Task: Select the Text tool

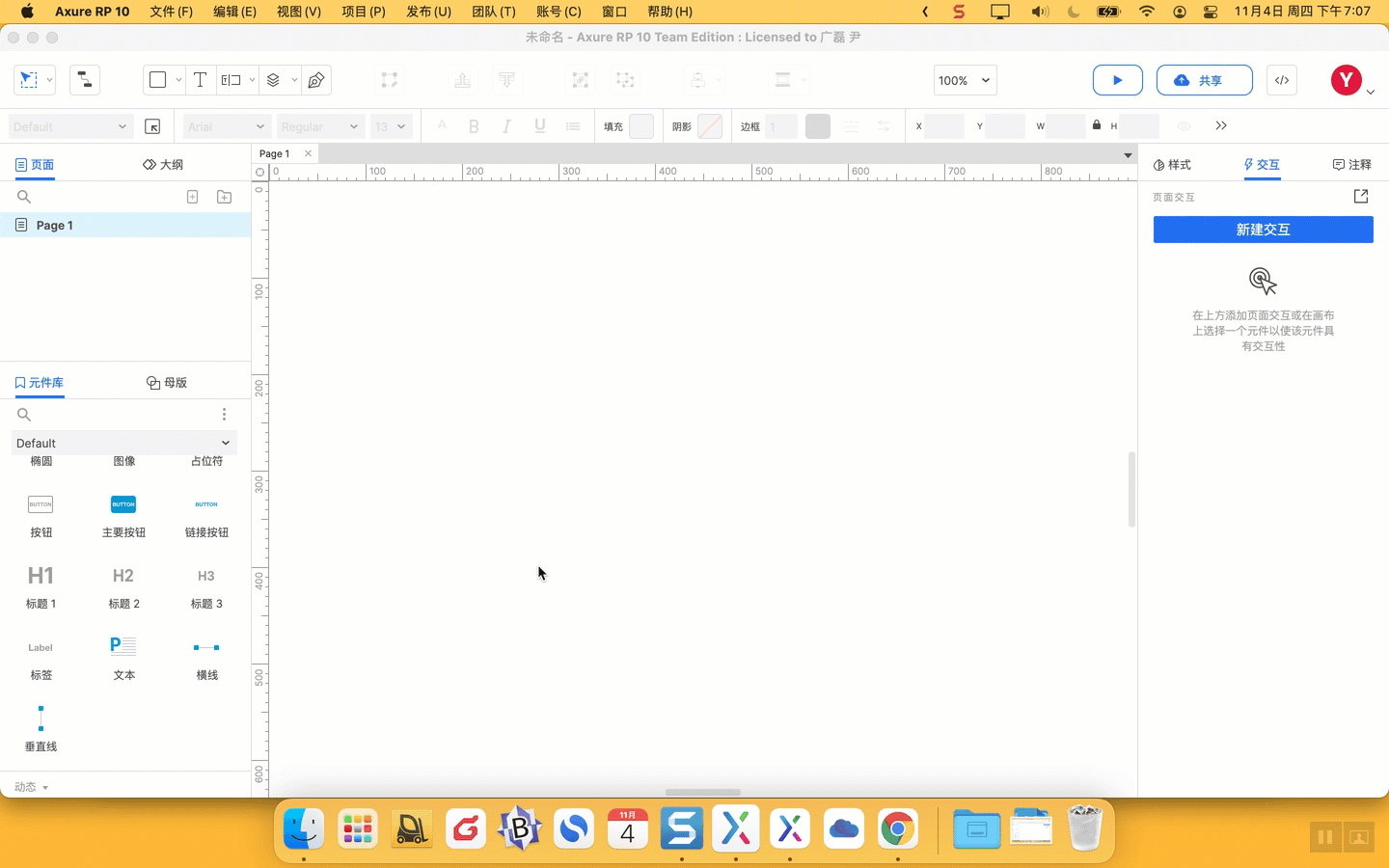Action: (x=200, y=80)
